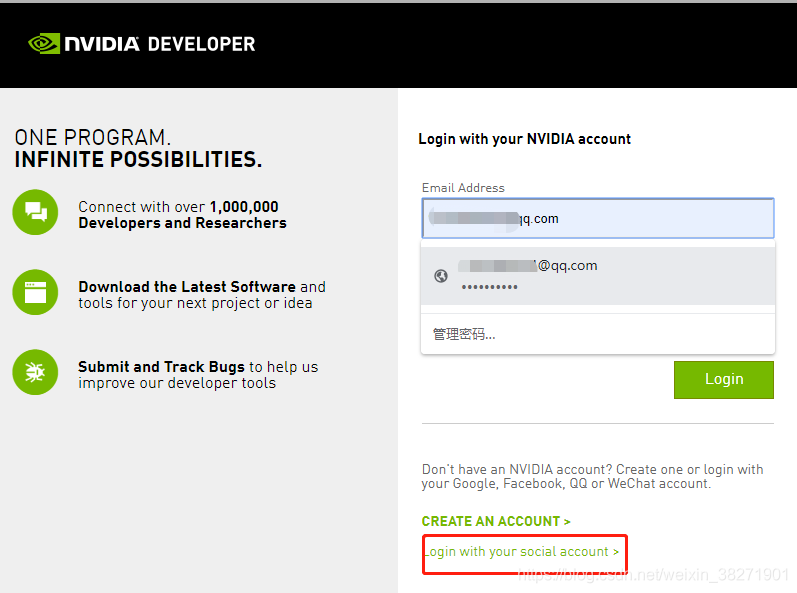Click the saved password dots in suggestion
The image size is (797, 593).
tap(489, 288)
